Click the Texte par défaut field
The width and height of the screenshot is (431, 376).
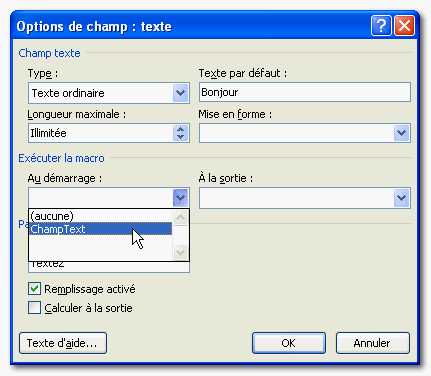[305, 92]
